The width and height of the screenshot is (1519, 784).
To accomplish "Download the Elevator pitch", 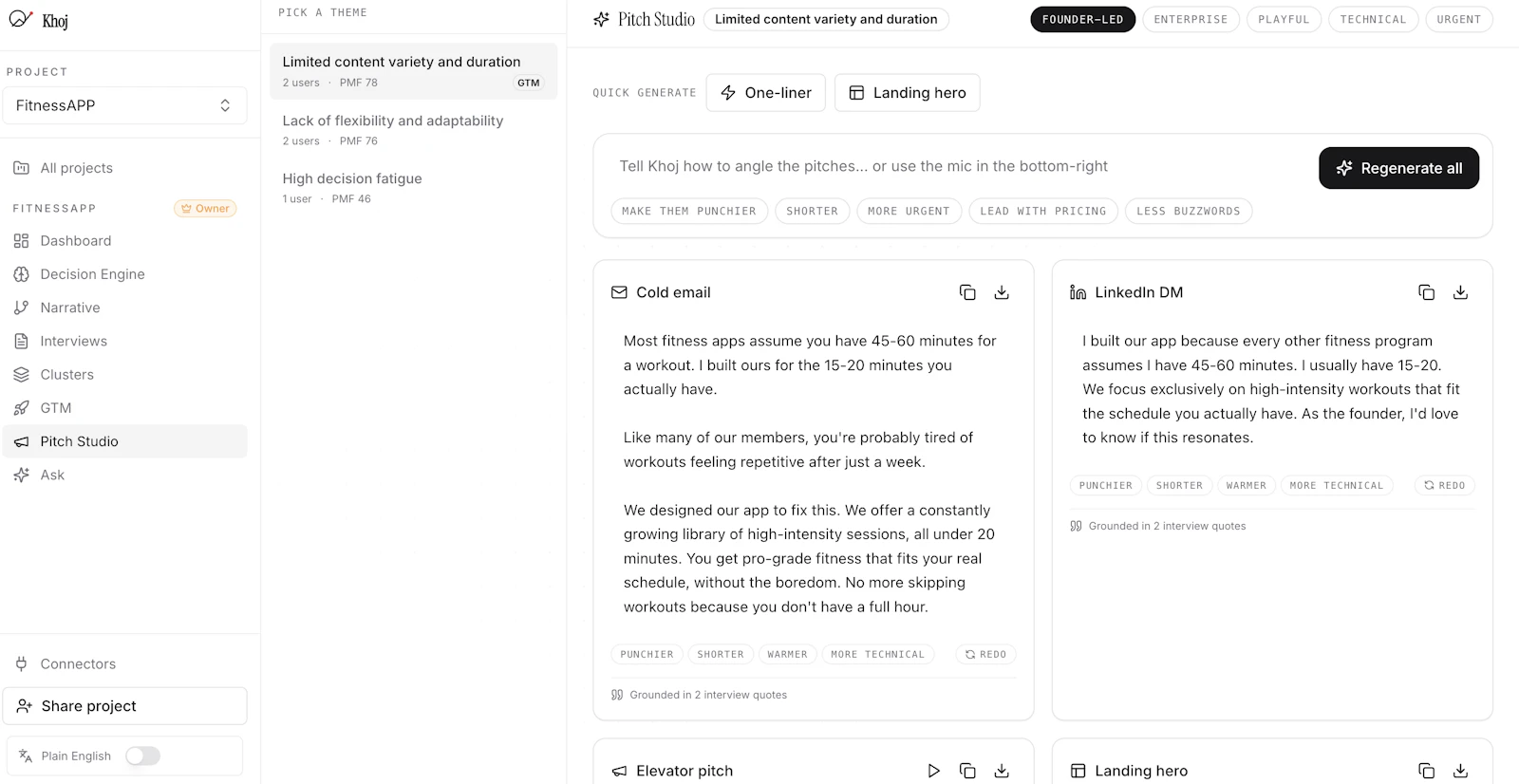I will 1002,771.
